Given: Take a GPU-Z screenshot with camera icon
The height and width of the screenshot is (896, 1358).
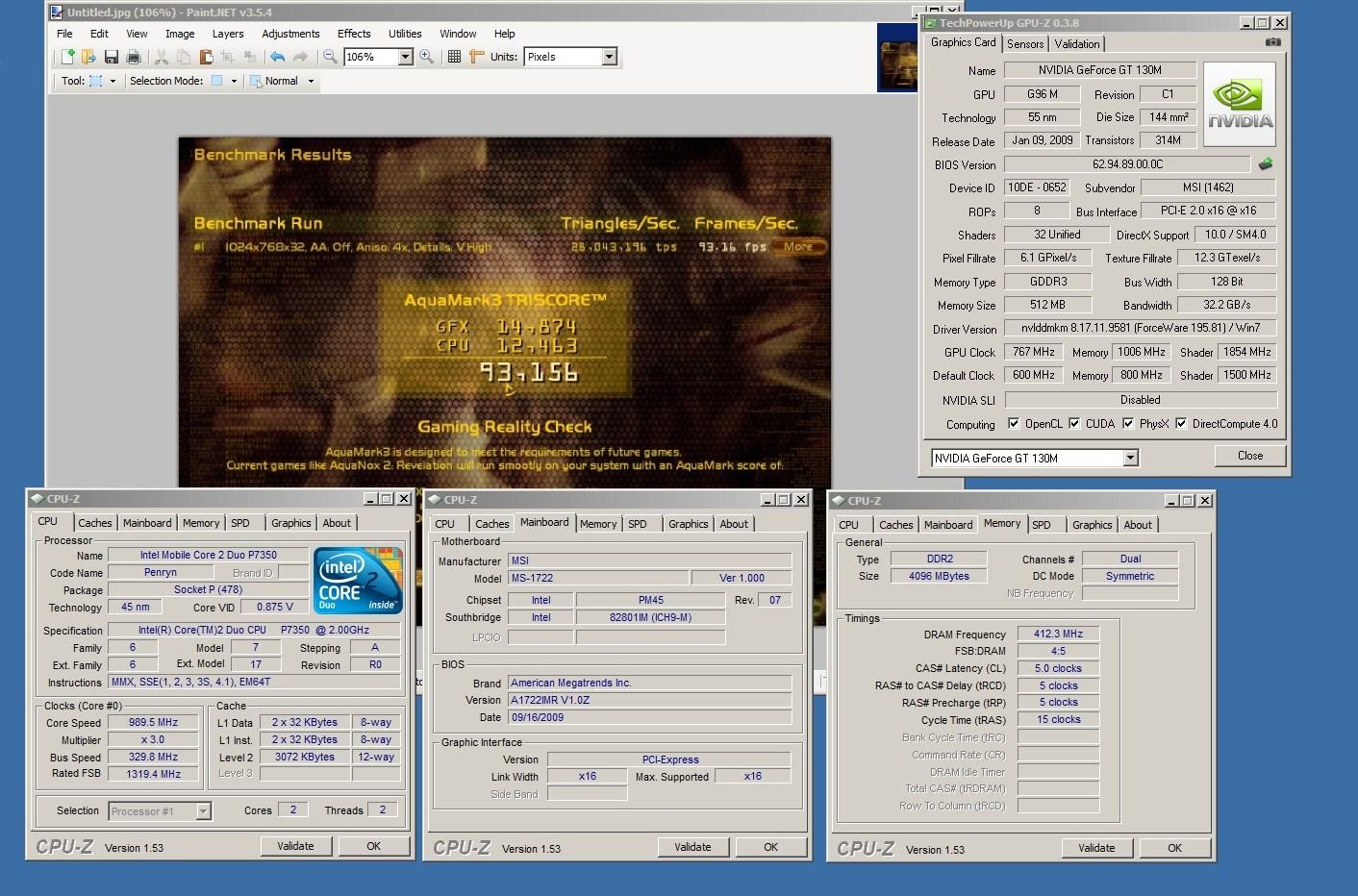Looking at the screenshot, I should pos(1272,42).
